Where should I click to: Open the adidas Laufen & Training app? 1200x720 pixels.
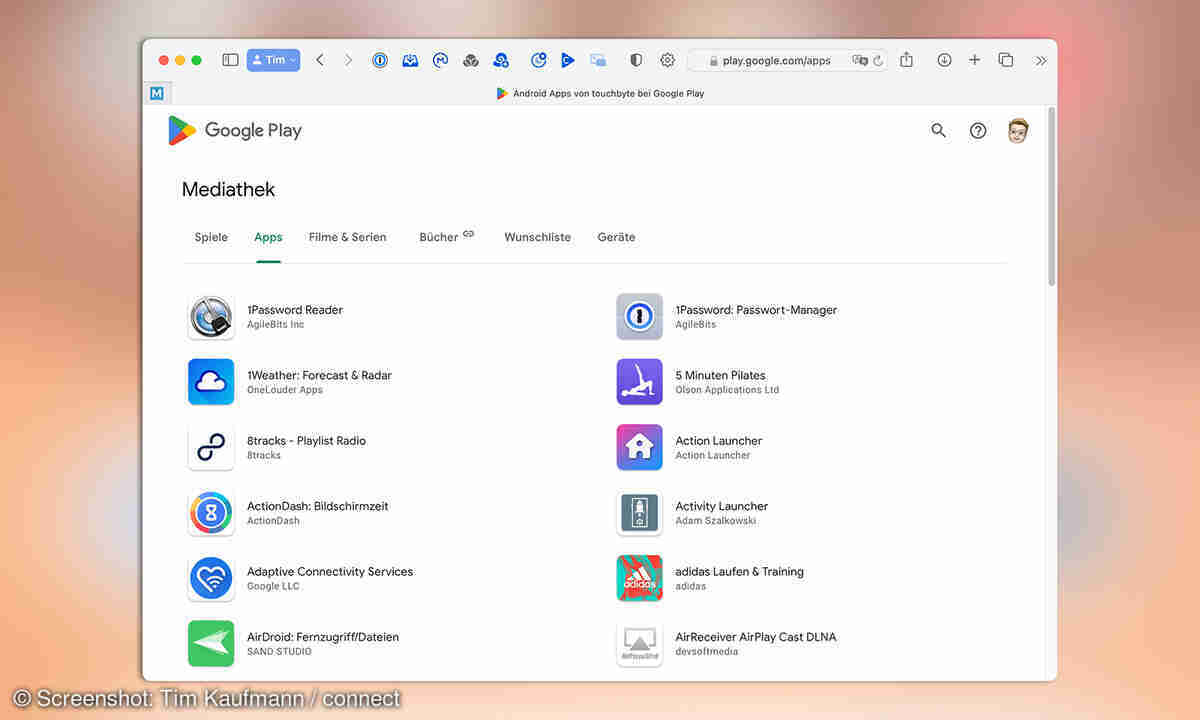click(739, 572)
